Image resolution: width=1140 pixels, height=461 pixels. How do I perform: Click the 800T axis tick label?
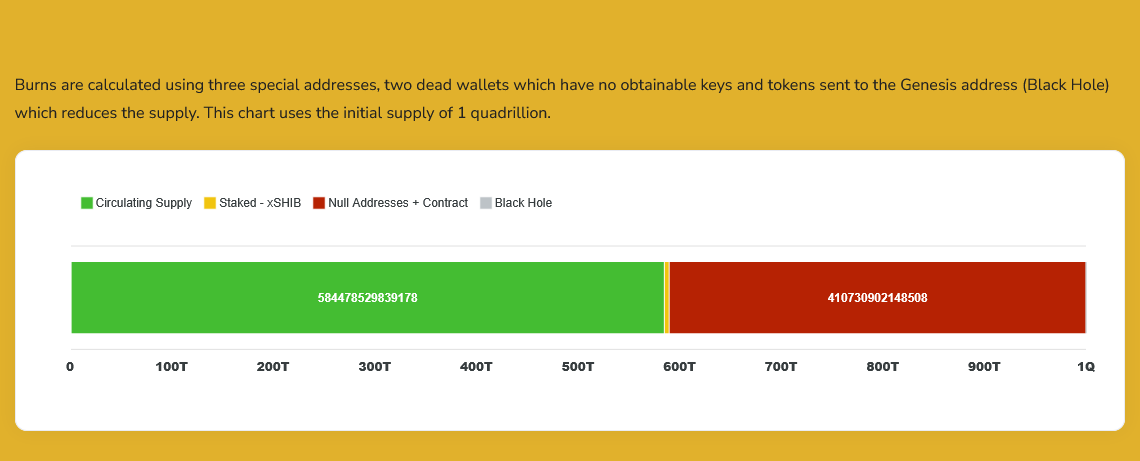pyautogui.click(x=883, y=367)
